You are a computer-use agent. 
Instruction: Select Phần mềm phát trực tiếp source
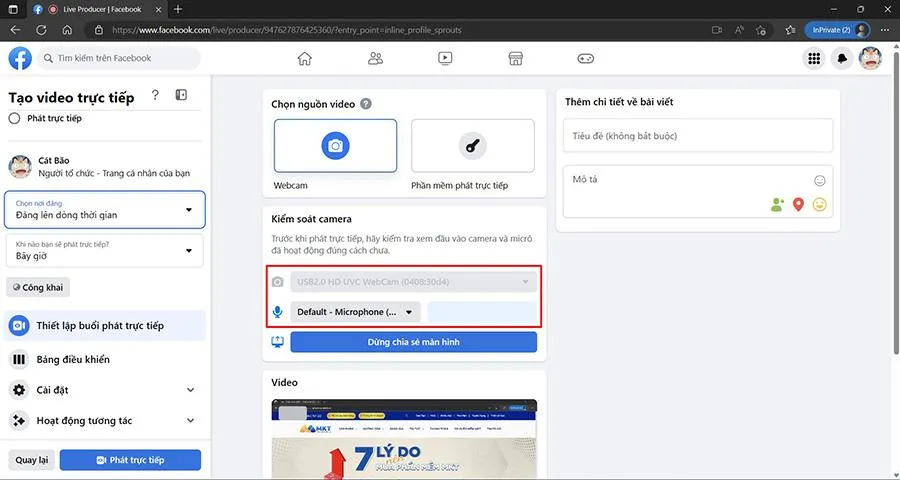473,146
